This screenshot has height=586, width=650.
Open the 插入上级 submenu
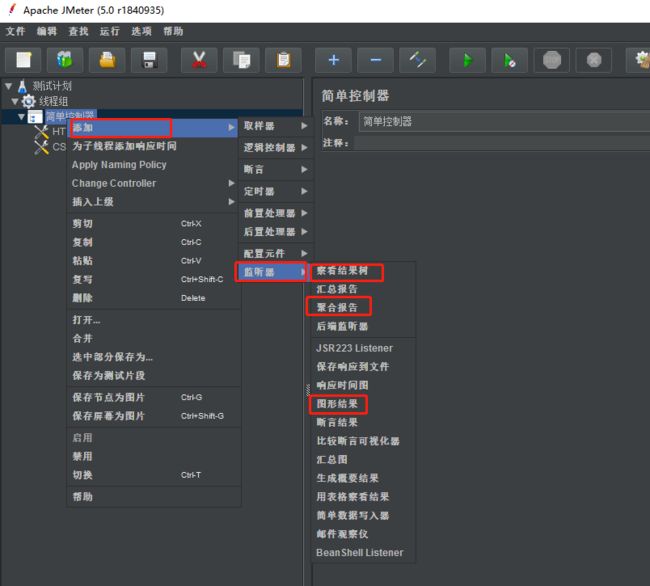(153, 202)
